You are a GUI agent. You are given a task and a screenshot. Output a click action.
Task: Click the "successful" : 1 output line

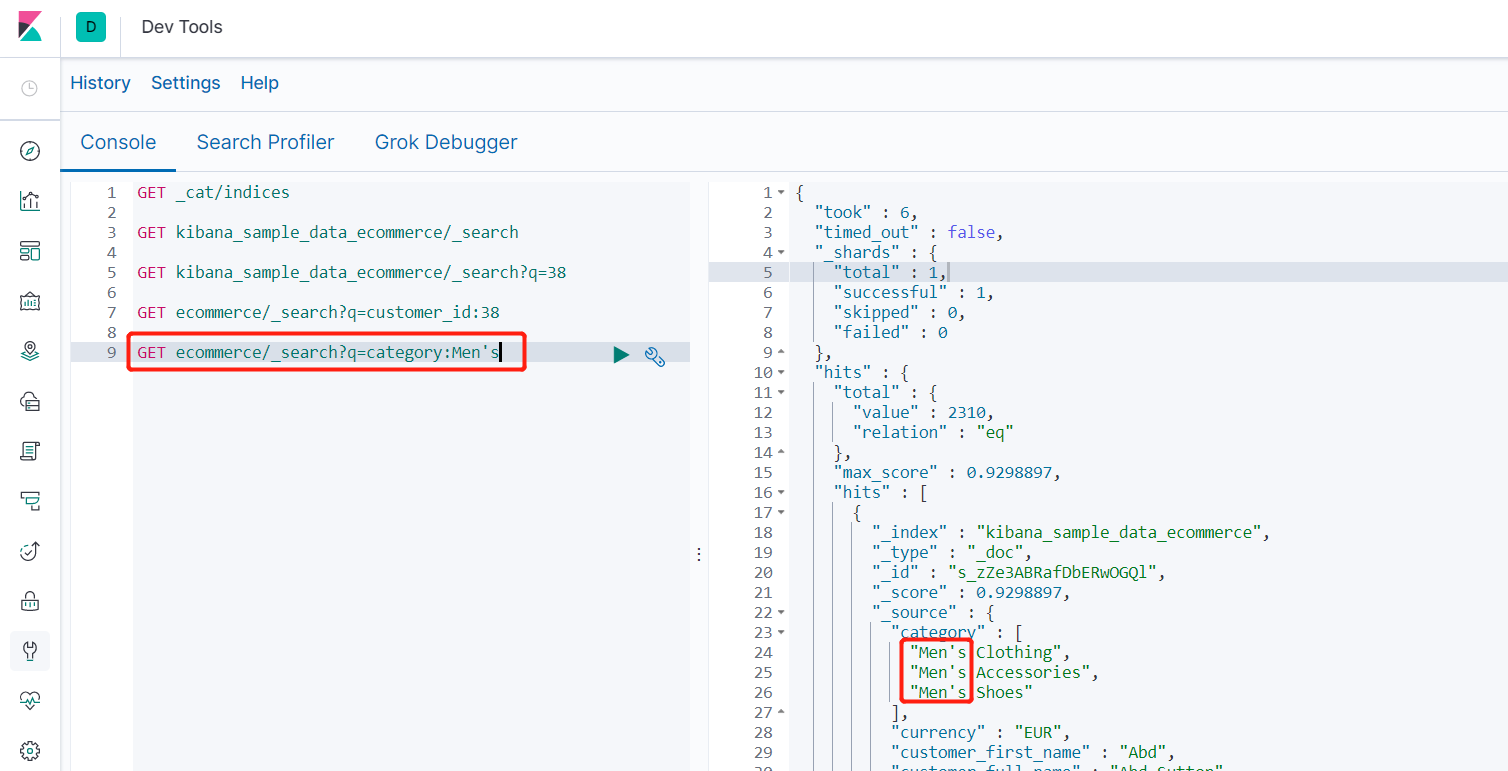point(914,292)
